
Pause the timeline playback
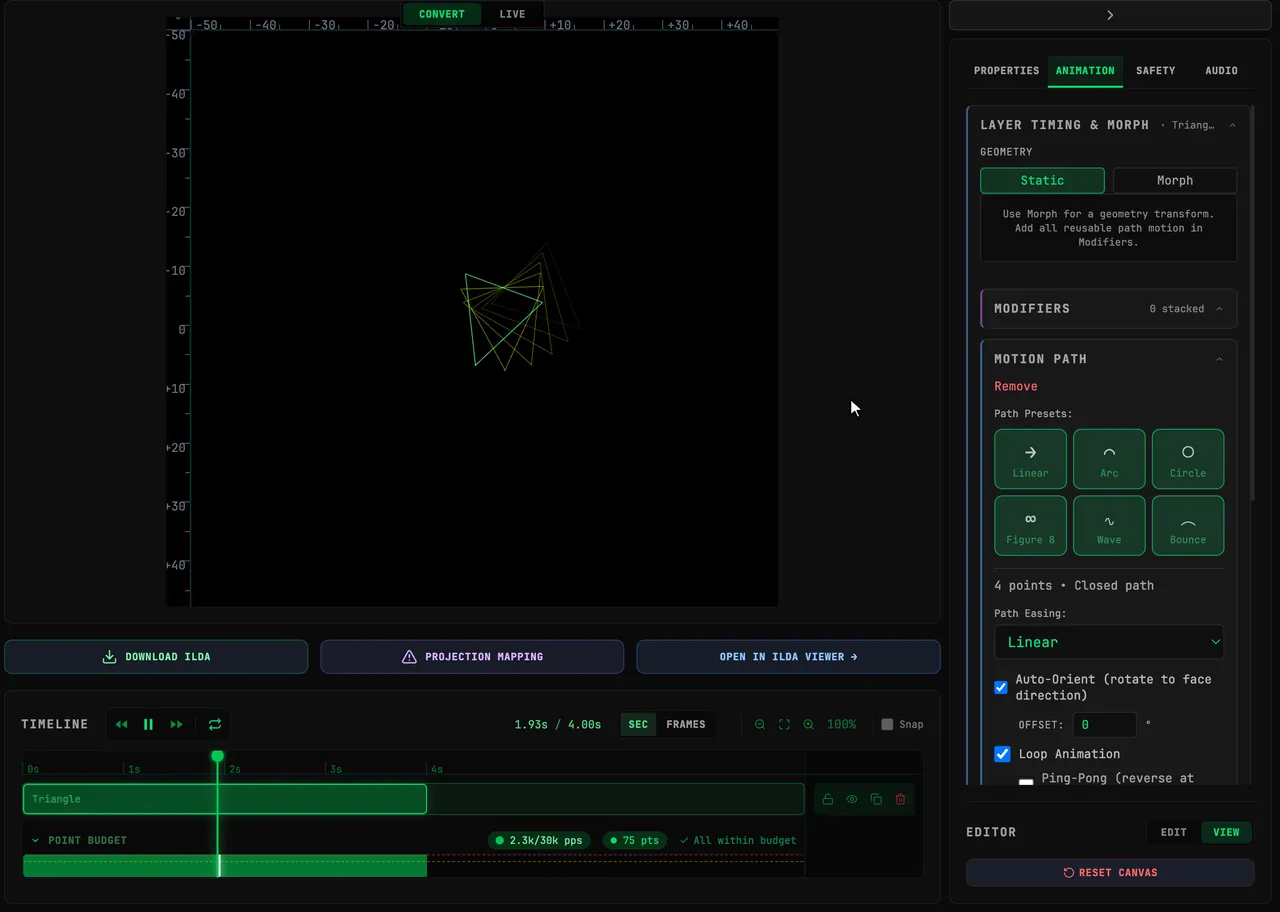[x=148, y=725]
